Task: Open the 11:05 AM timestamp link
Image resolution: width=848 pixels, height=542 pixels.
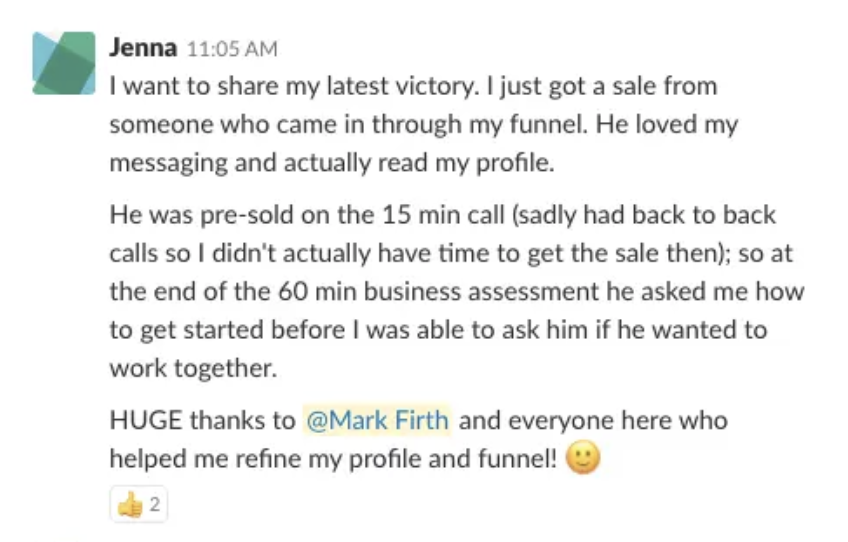Action: point(232,49)
